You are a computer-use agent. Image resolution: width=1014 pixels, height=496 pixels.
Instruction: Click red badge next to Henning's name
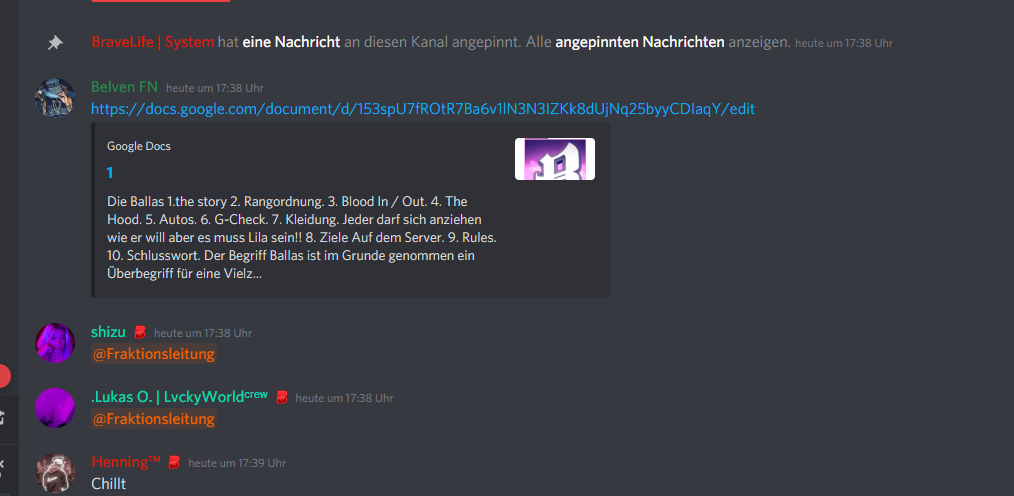174,462
